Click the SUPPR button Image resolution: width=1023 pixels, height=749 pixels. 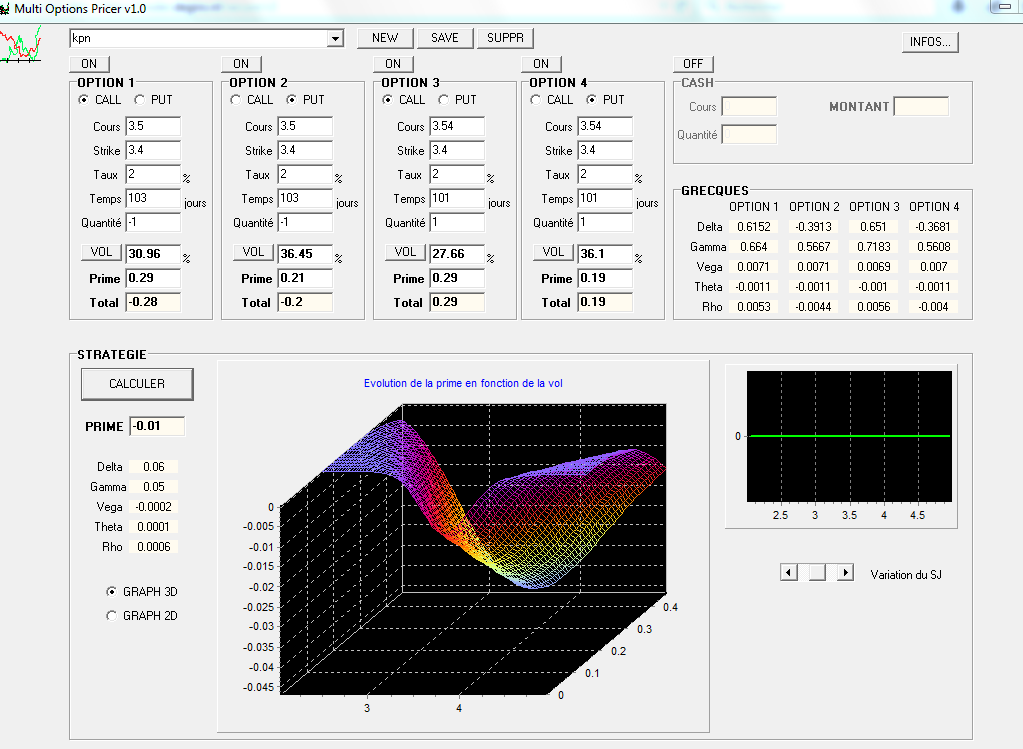[505, 38]
